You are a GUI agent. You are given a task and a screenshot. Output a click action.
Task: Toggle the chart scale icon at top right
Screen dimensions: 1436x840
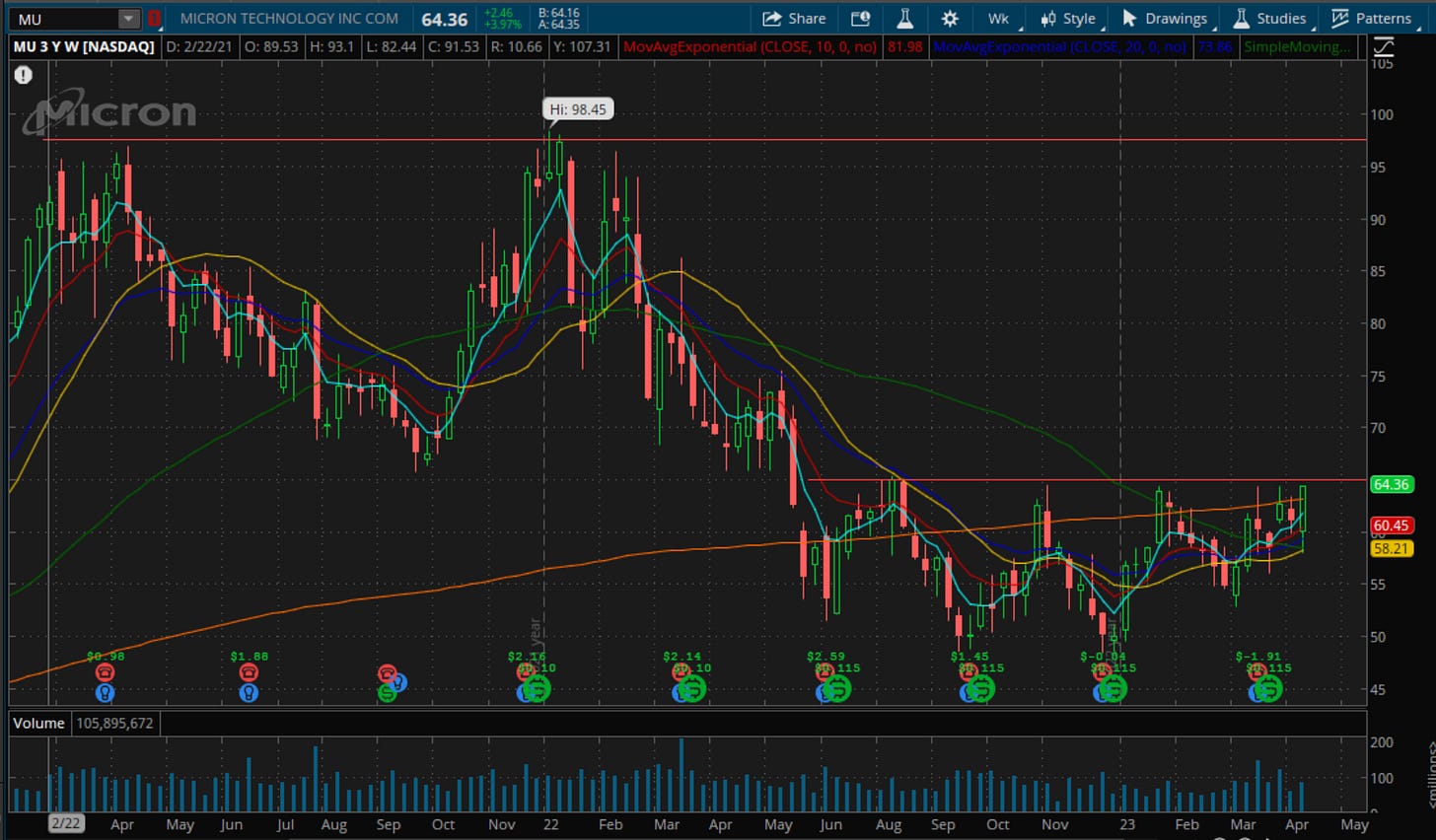pos(1384,46)
